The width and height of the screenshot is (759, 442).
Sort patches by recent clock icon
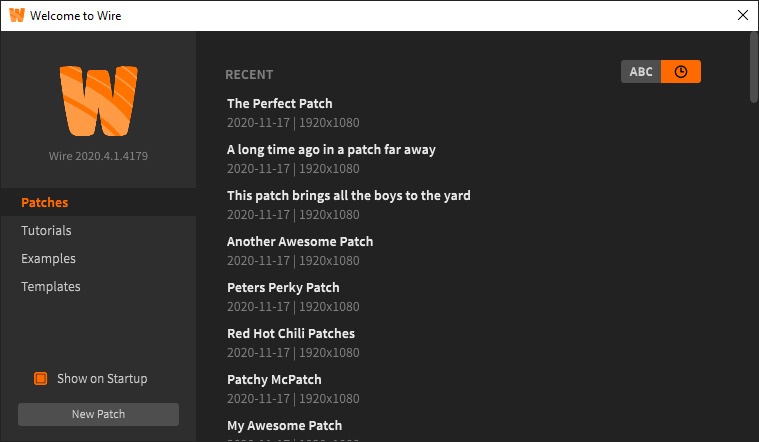click(x=681, y=72)
